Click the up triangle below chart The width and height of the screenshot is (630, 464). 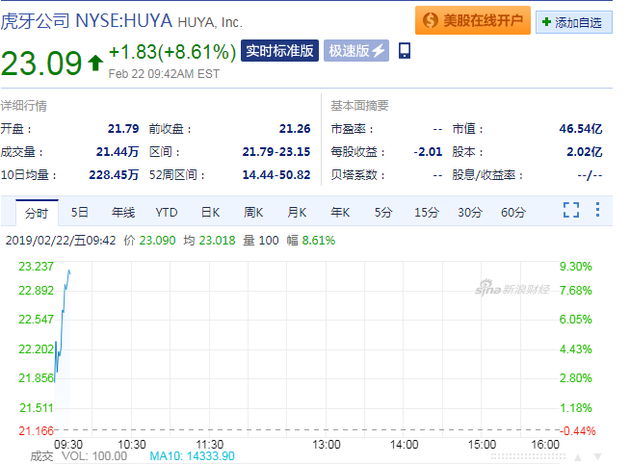pos(578,457)
